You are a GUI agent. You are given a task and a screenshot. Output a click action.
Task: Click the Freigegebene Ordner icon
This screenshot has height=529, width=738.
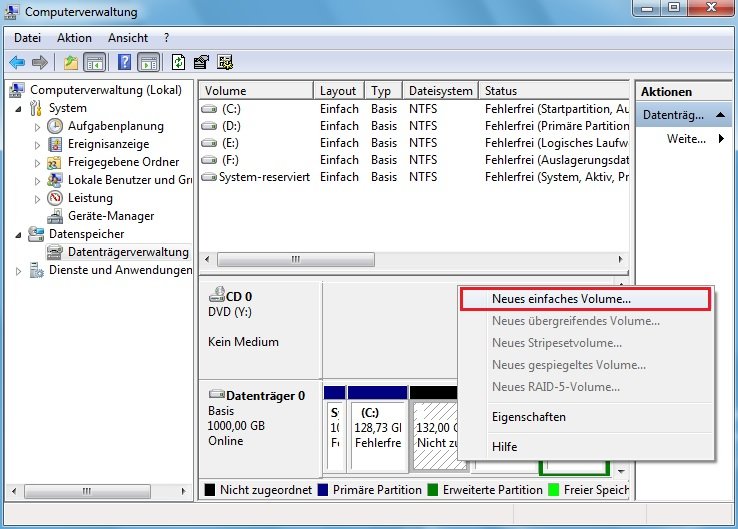(x=54, y=162)
